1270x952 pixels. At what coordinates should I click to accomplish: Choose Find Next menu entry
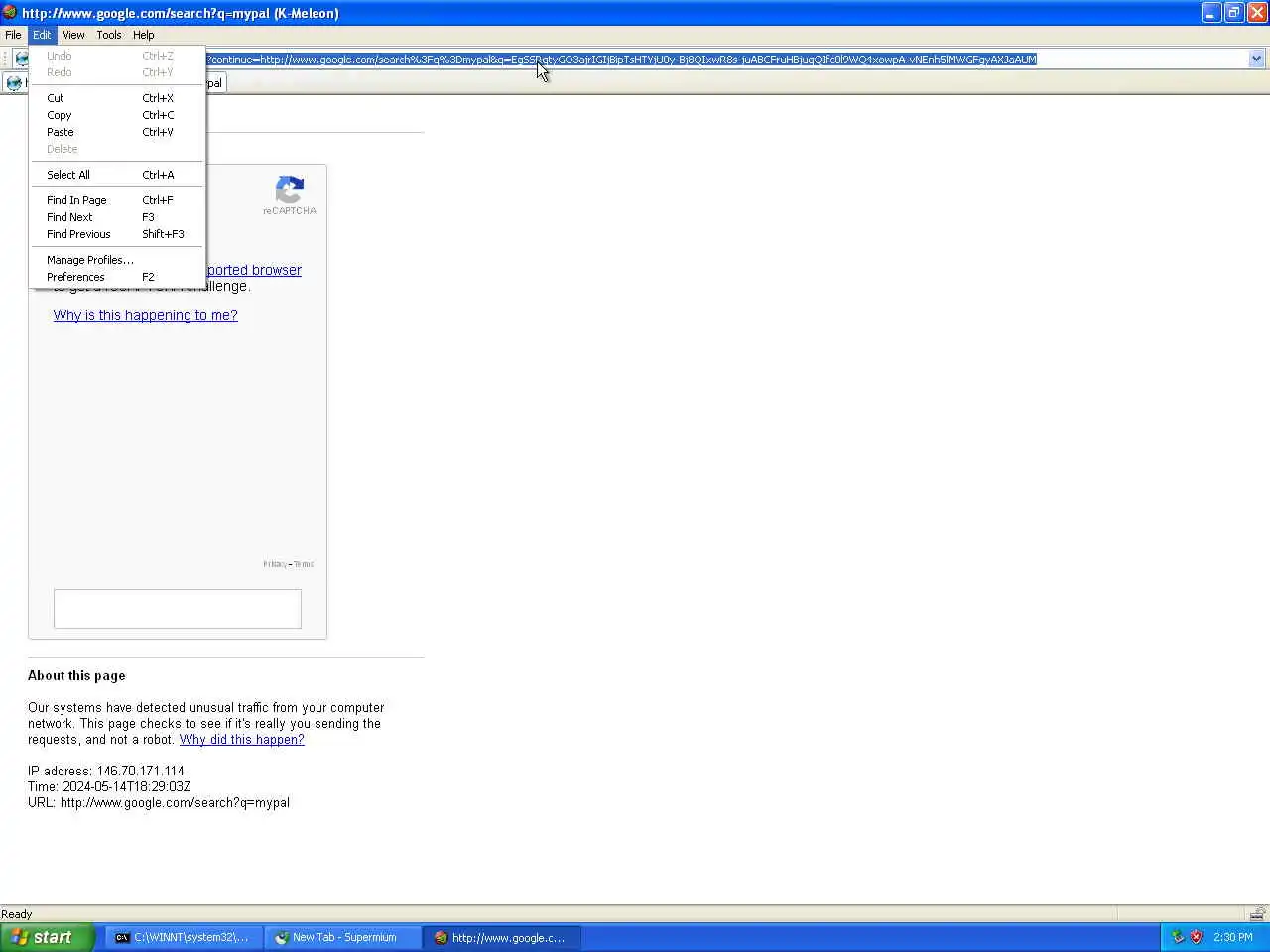(x=117, y=217)
